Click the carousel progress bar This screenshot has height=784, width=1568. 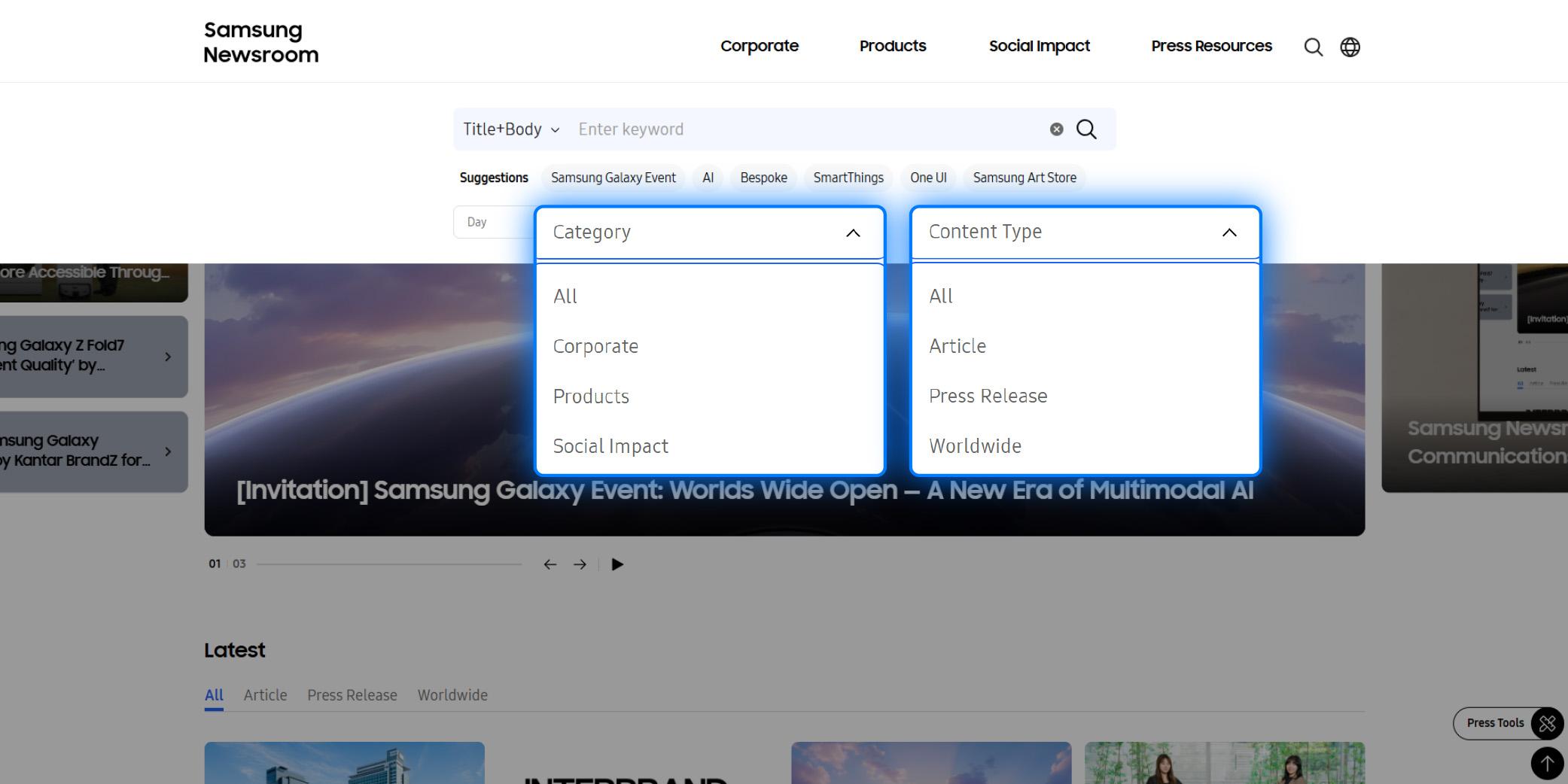click(388, 563)
